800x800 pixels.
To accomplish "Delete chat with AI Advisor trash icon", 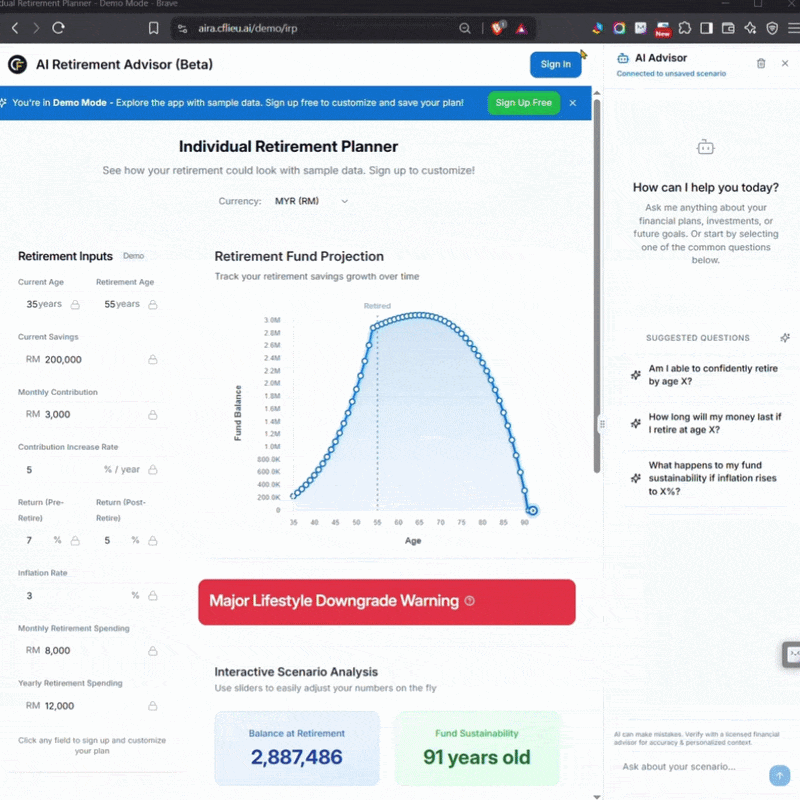I will pyautogui.click(x=761, y=63).
